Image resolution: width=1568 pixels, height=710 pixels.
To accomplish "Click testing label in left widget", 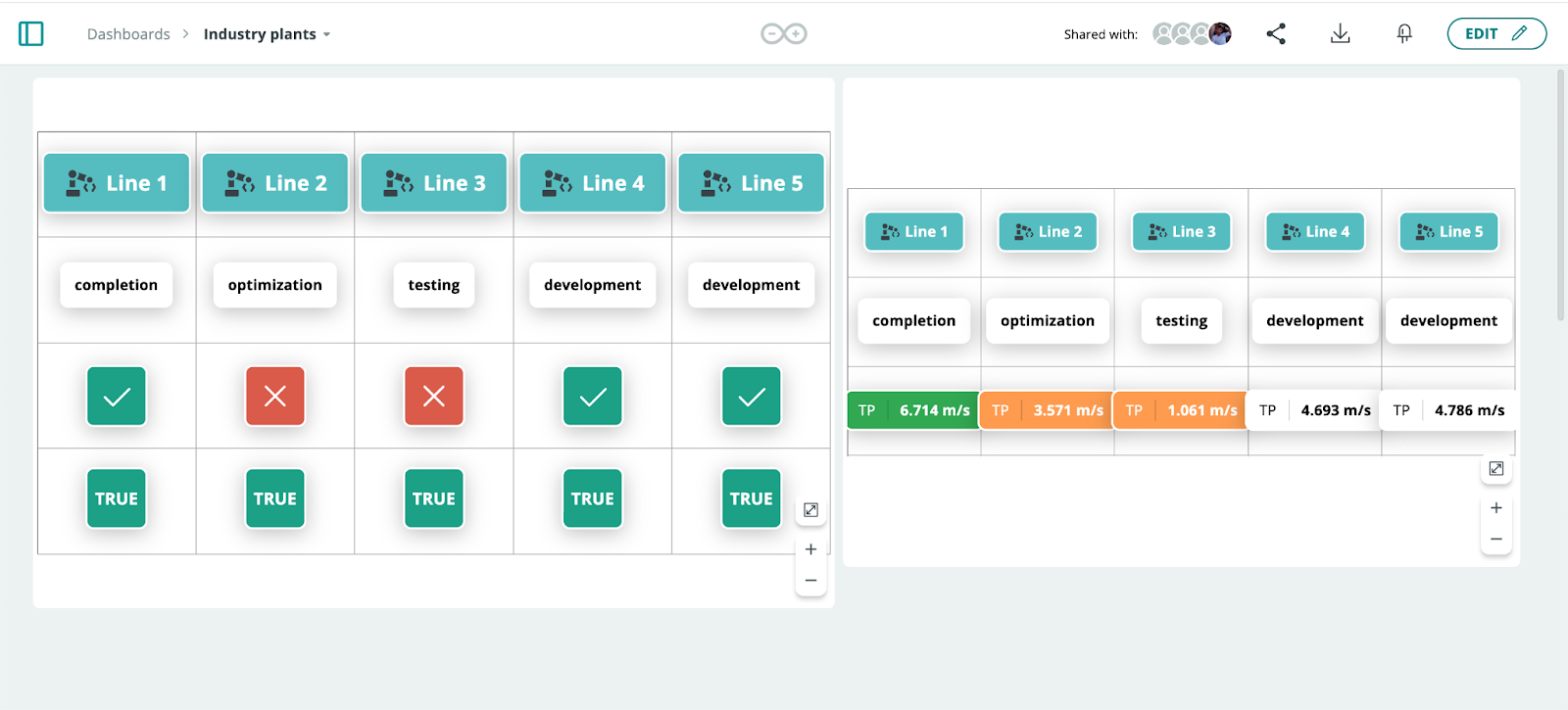I will [434, 285].
